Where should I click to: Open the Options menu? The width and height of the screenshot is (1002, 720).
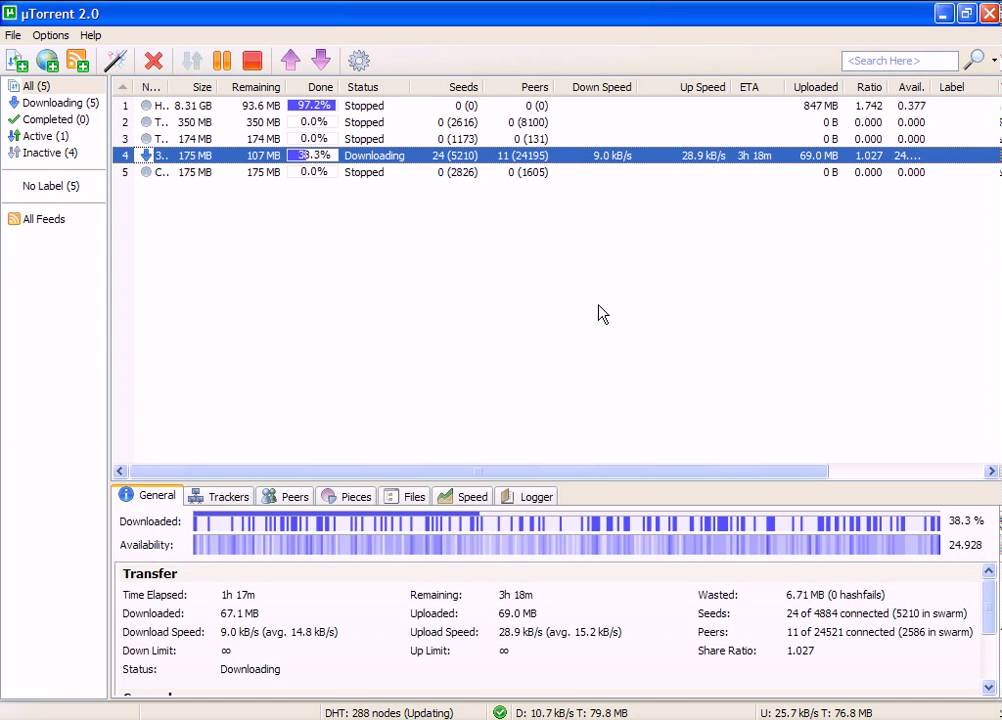coord(51,35)
